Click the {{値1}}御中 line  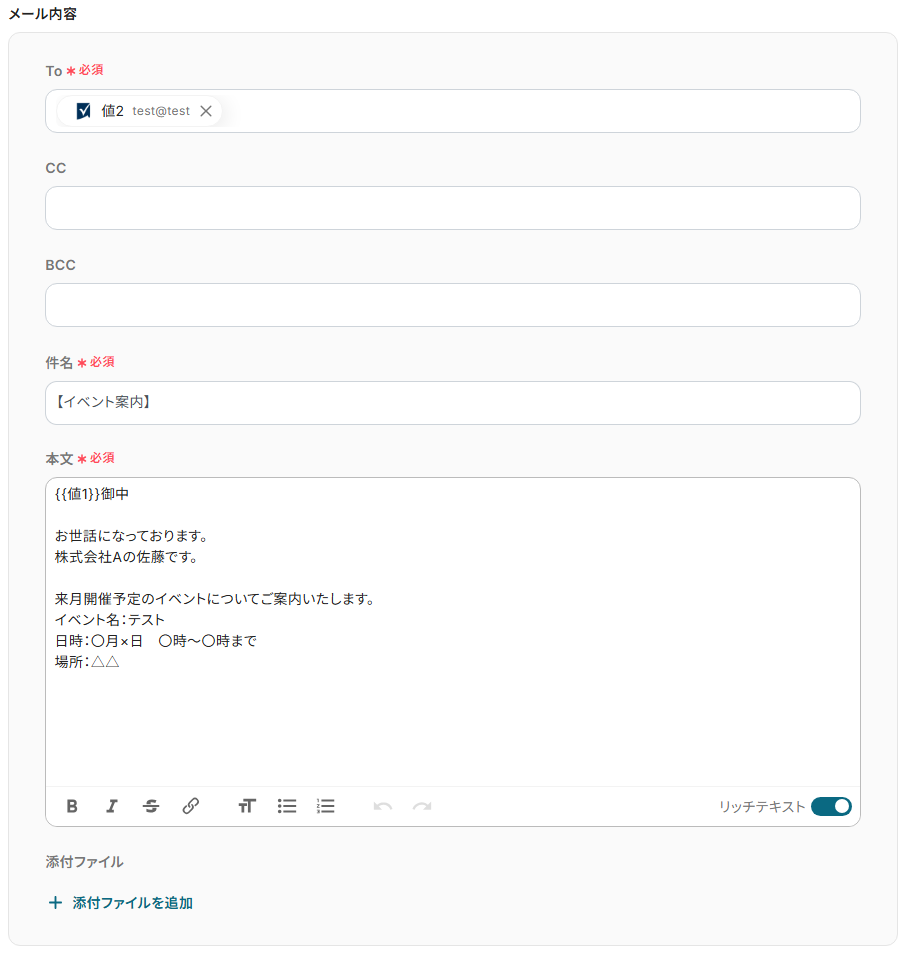(x=92, y=494)
